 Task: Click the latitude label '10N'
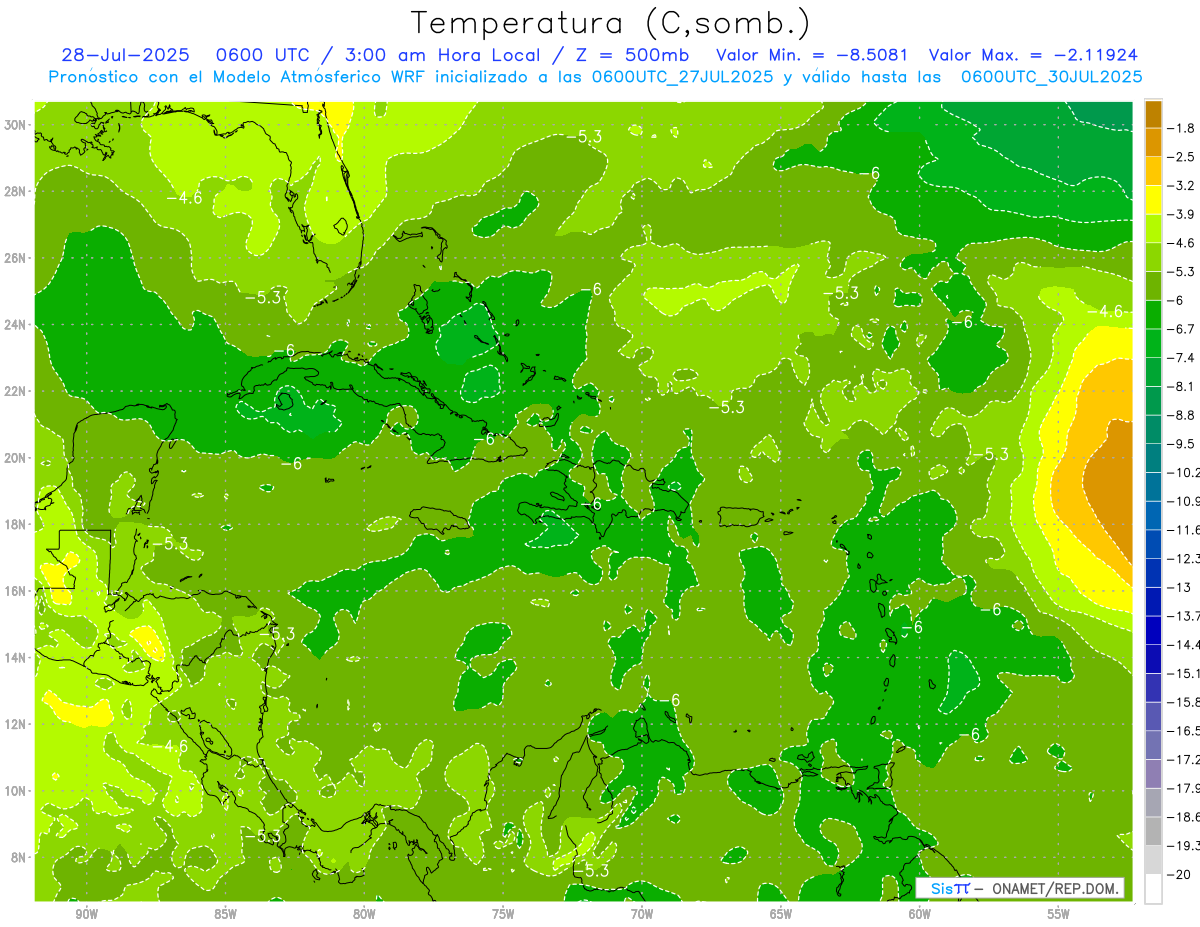pyautogui.click(x=16, y=790)
